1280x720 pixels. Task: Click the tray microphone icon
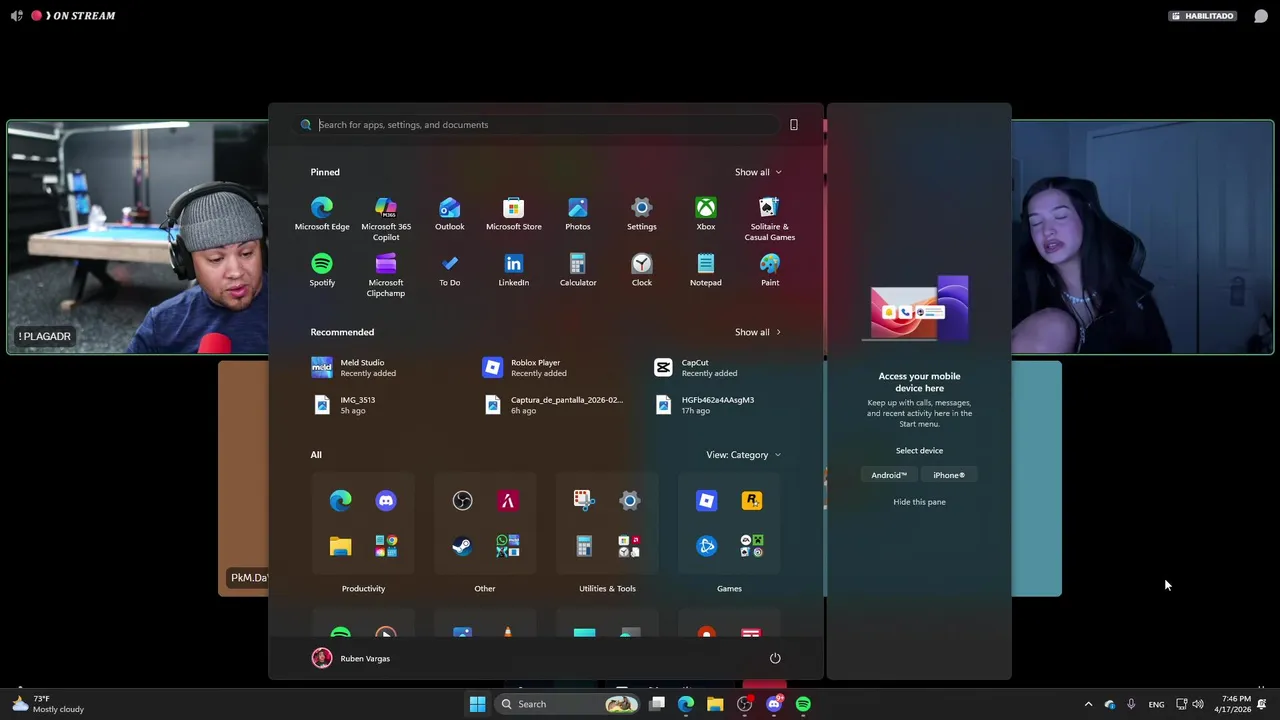click(x=1131, y=704)
